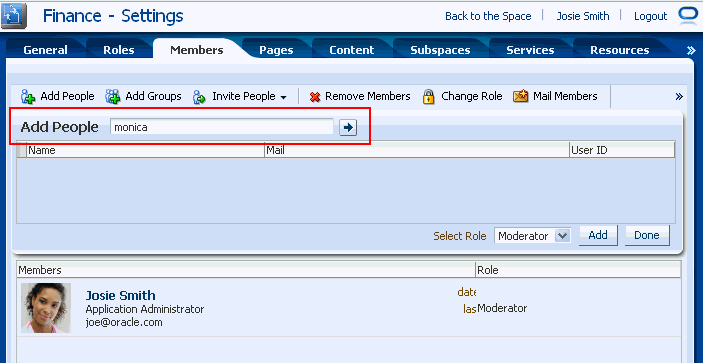
Task: Click the Role column header
Action: click(x=578, y=270)
